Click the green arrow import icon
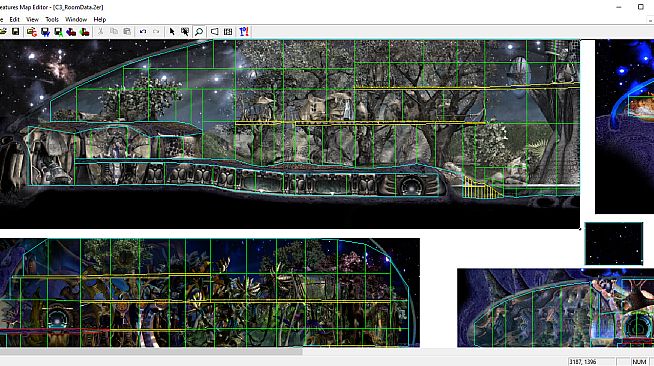 pos(84,32)
